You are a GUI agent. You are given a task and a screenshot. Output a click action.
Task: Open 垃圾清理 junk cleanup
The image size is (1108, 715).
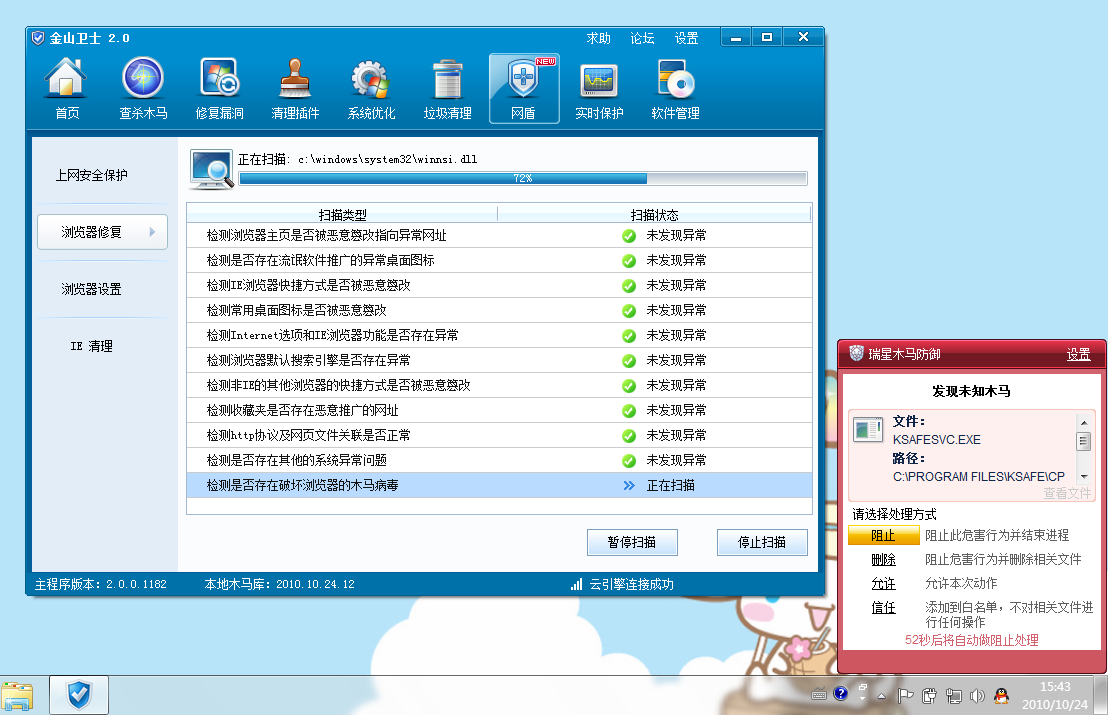tap(447, 88)
